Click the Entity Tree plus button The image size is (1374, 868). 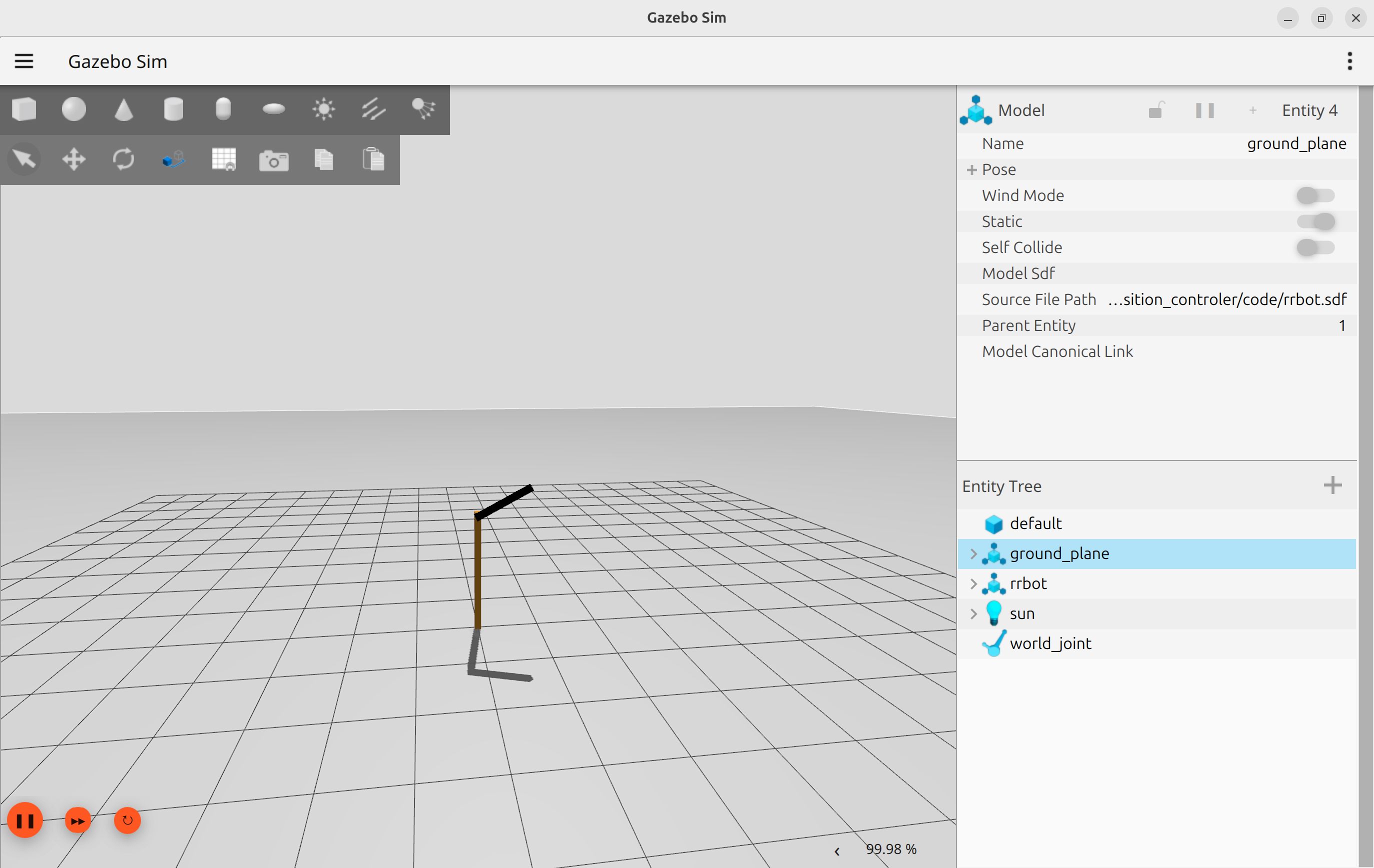click(1332, 485)
